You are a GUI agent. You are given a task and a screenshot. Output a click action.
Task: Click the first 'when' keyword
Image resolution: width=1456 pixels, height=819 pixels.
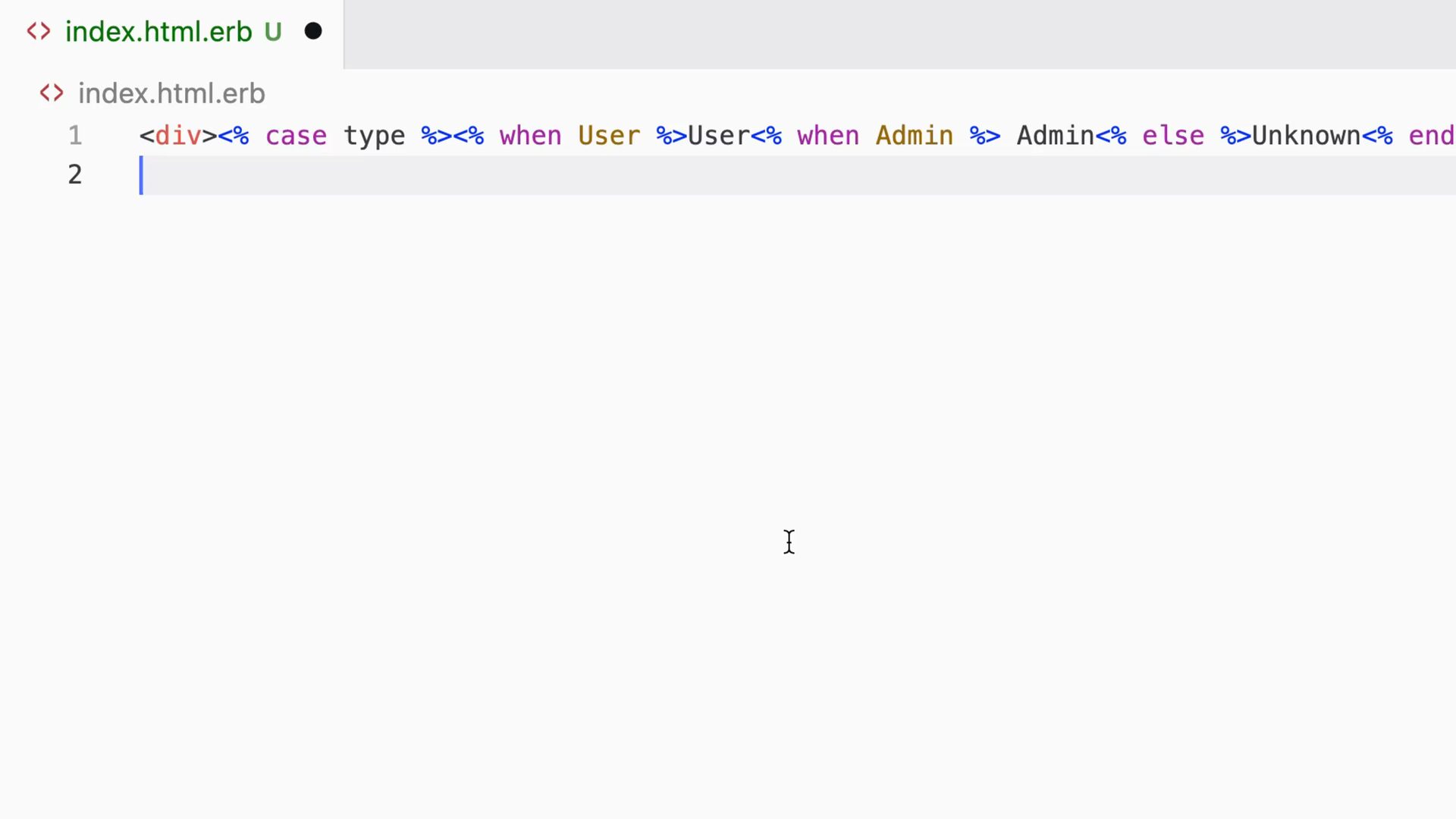530,136
